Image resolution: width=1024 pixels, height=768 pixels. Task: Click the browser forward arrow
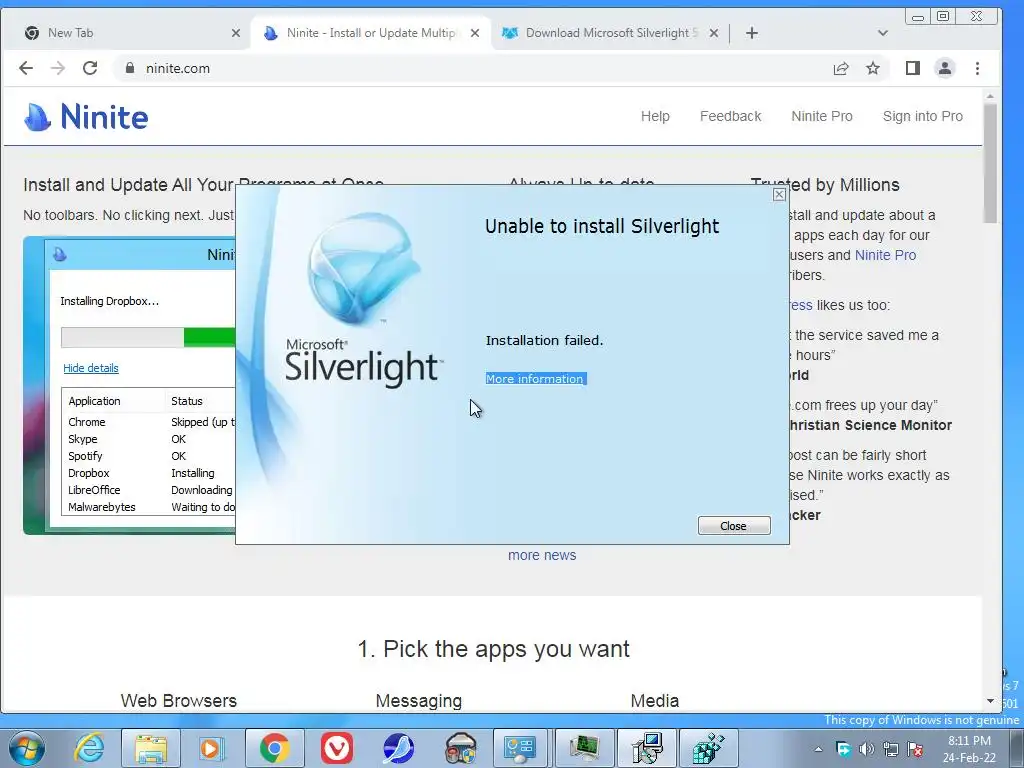(x=58, y=68)
